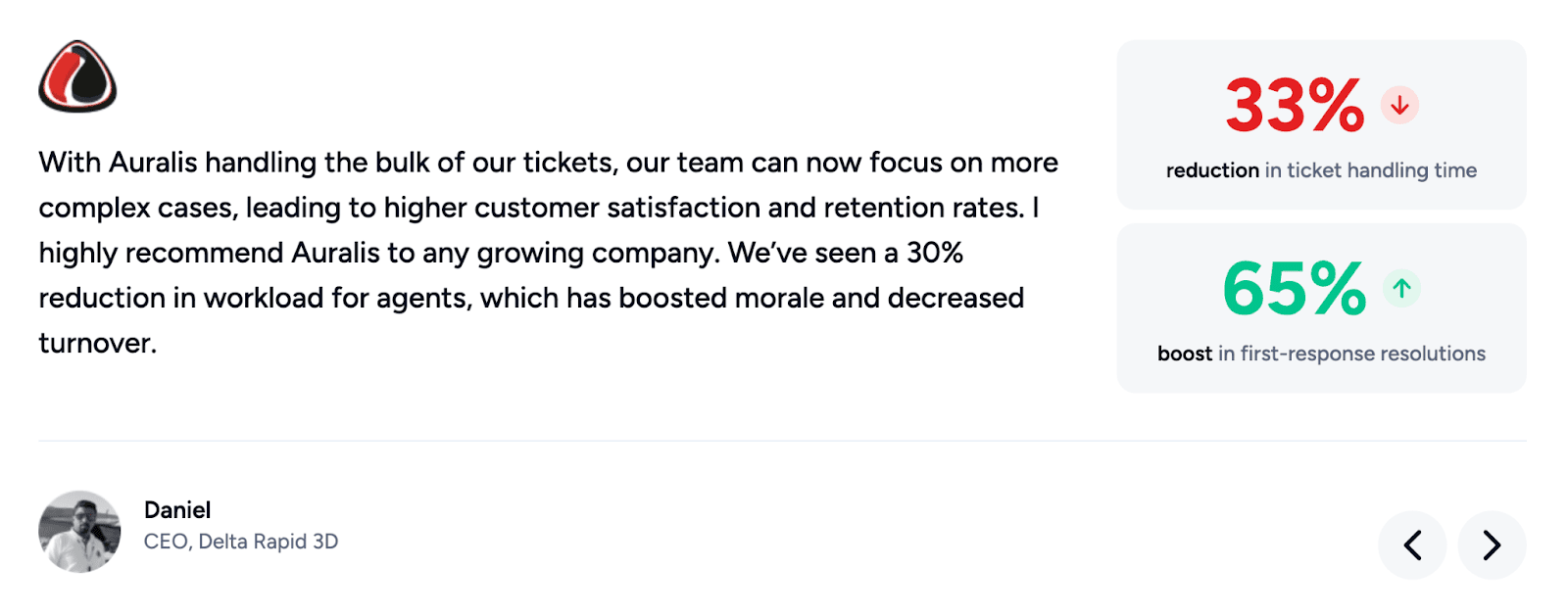Screen dimensions: 1568x616
Task: Click the bold word "reduction" in the card
Action: (x=1212, y=170)
